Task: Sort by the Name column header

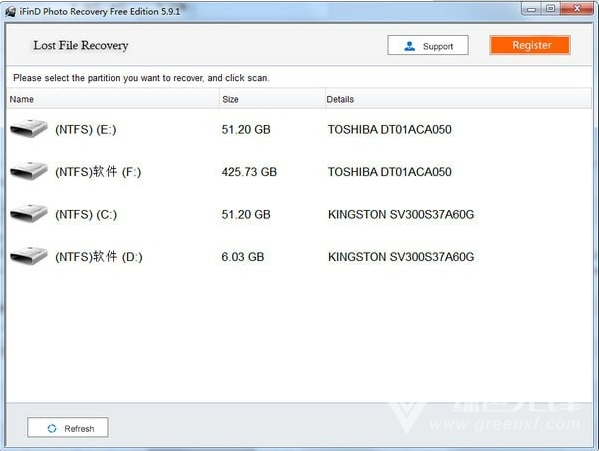Action: [113, 99]
